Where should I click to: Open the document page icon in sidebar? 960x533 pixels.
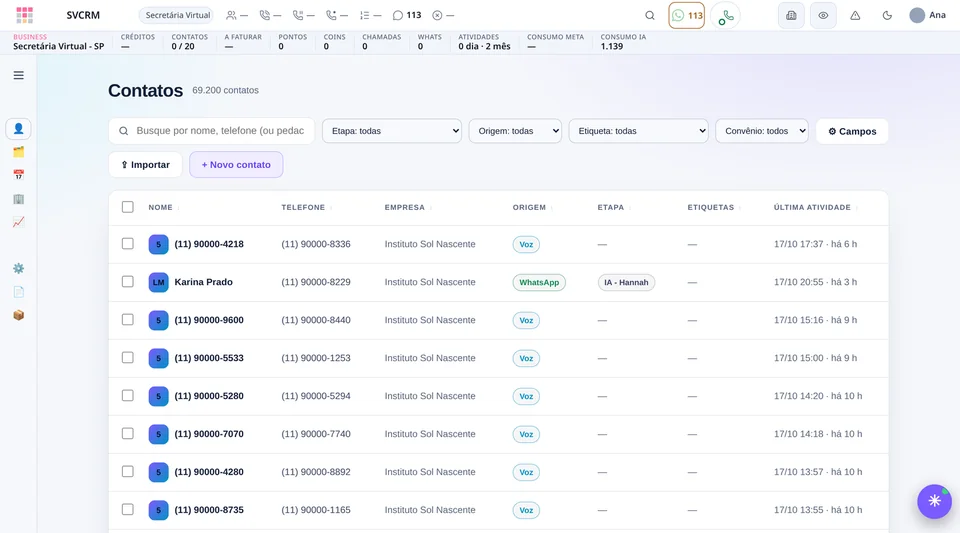coord(18,292)
